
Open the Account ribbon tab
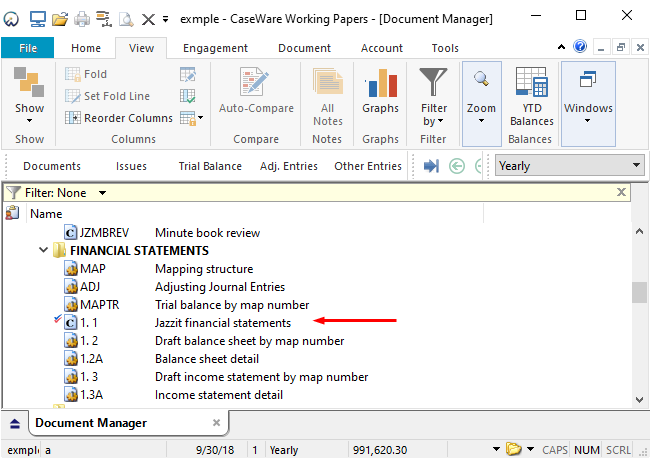[x=382, y=48]
